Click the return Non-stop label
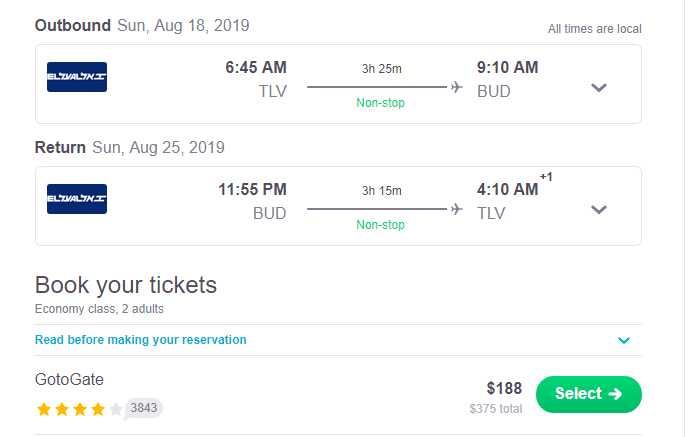Viewport: 688px width, 437px height. click(x=380, y=225)
